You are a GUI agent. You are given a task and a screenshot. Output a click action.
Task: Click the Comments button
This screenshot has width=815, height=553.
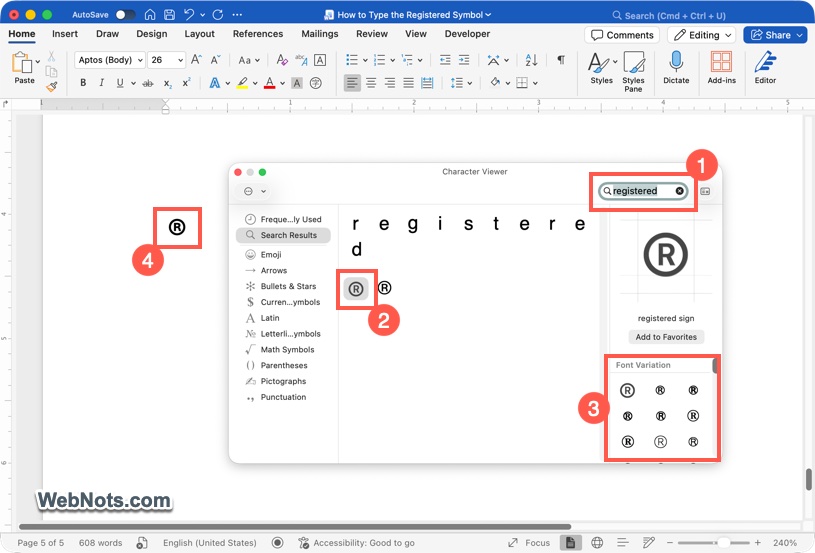(x=622, y=35)
